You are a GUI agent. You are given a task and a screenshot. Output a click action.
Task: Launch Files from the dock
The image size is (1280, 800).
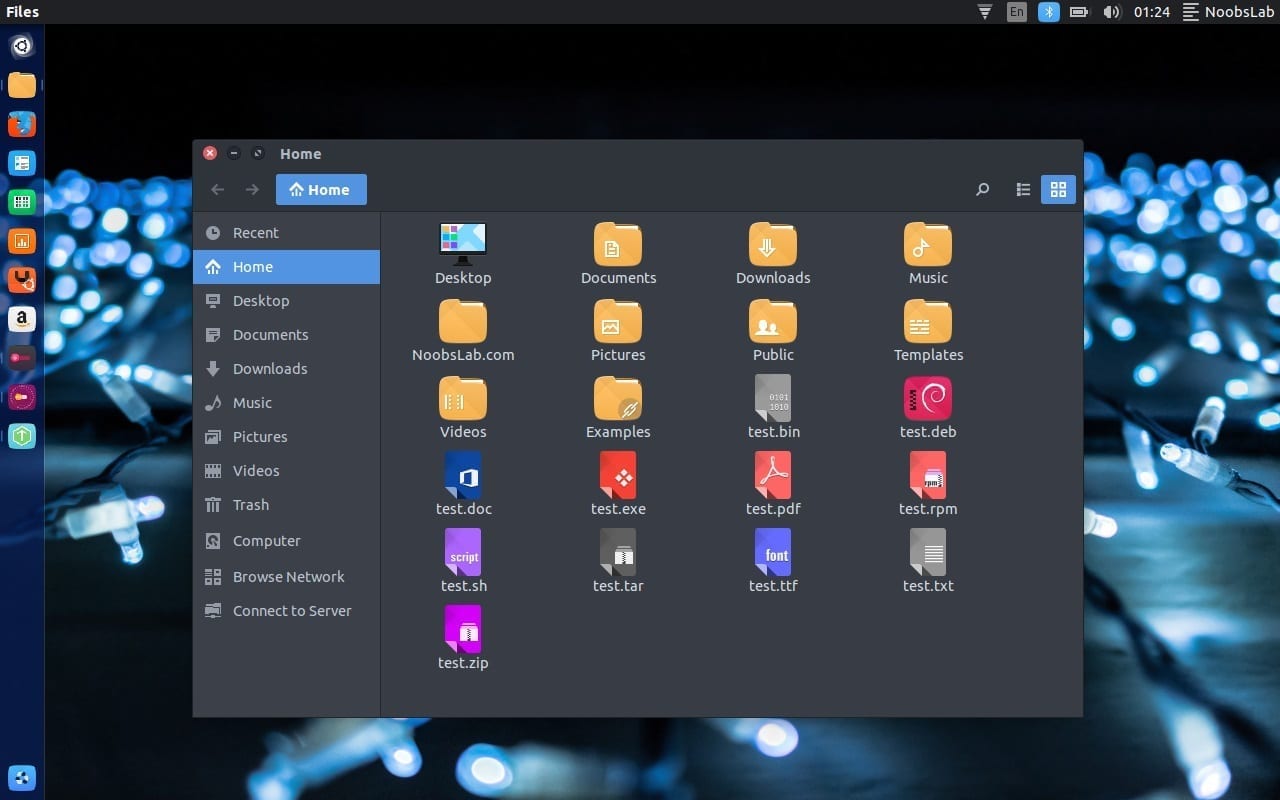22,85
